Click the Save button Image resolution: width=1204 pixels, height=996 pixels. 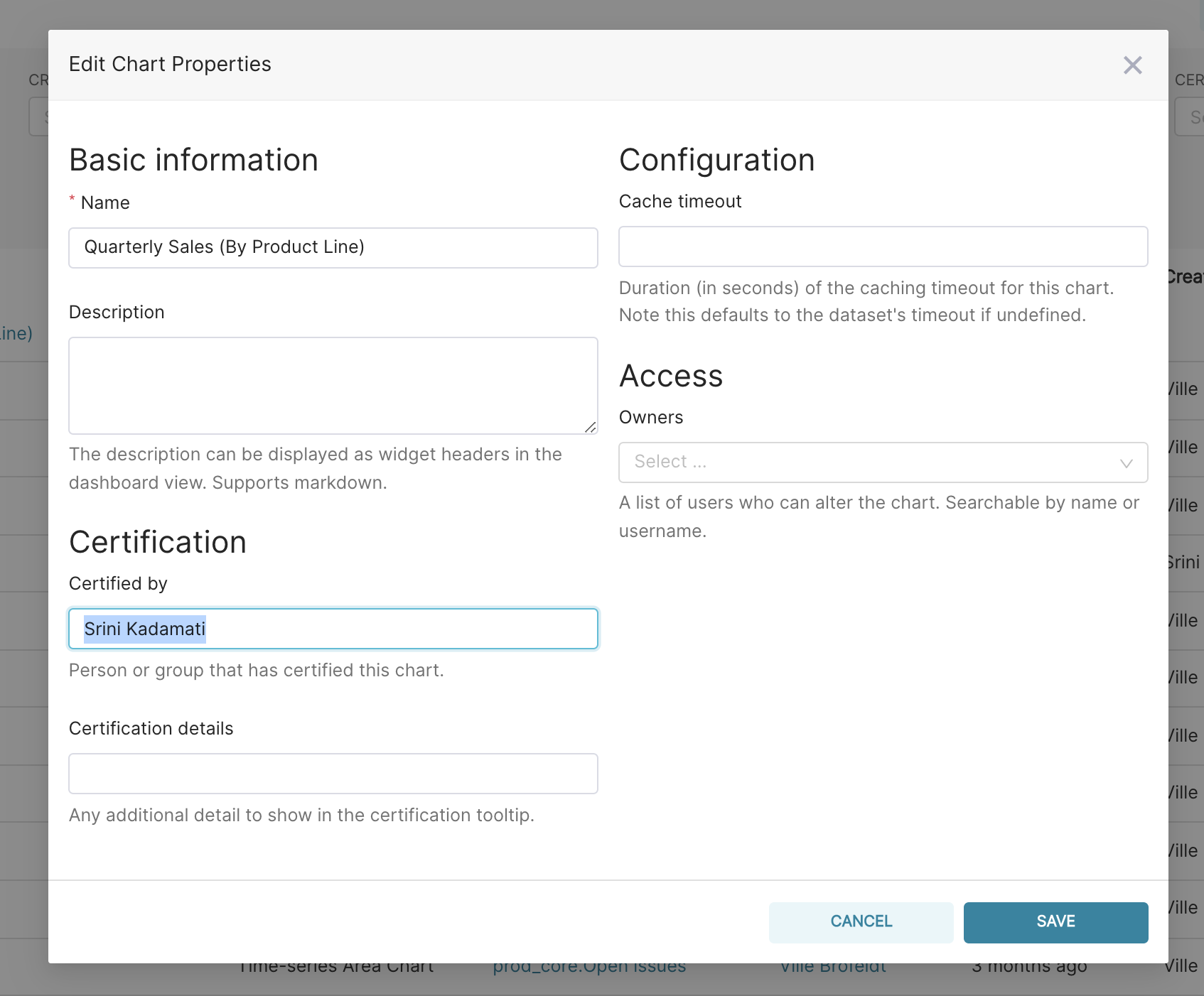(x=1055, y=921)
